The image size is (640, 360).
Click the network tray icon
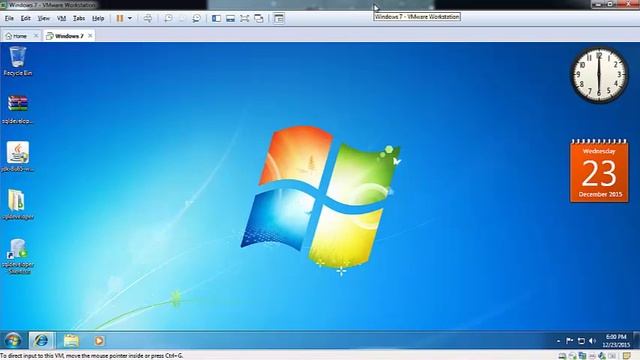coord(581,340)
